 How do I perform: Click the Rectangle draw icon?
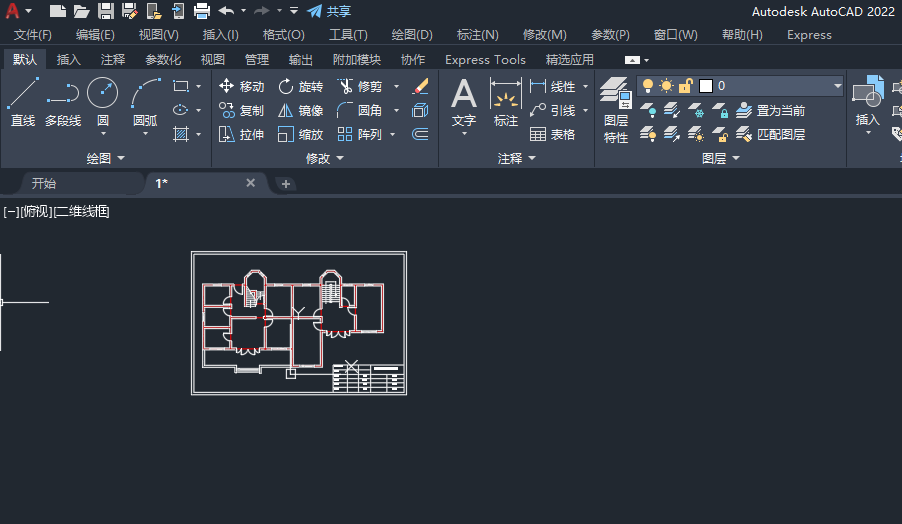[x=181, y=86]
